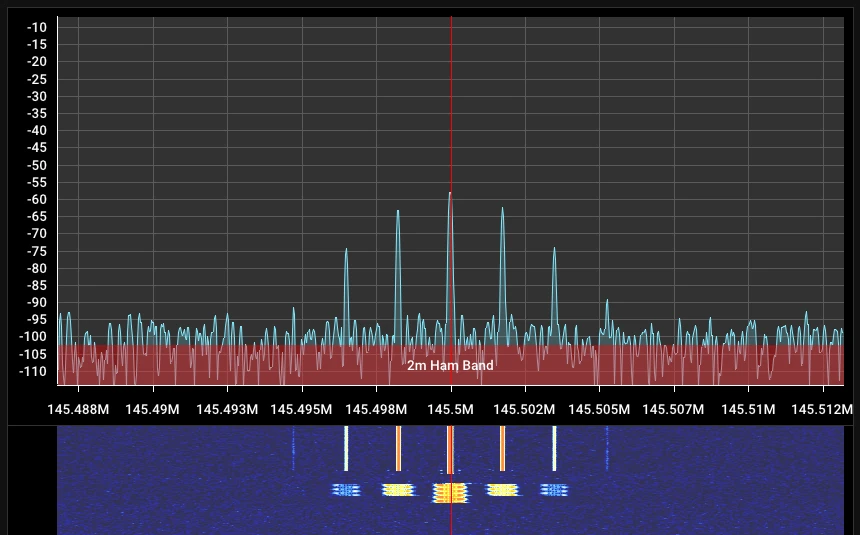860x535 pixels.
Task: Click the rightmost faint waterfall line
Action: [x=606, y=448]
